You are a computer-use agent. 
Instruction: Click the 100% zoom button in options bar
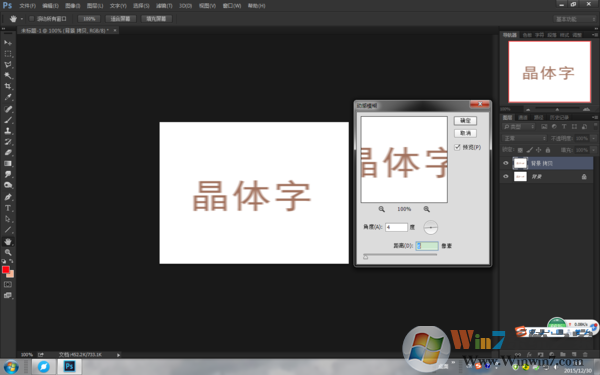[x=89, y=19]
